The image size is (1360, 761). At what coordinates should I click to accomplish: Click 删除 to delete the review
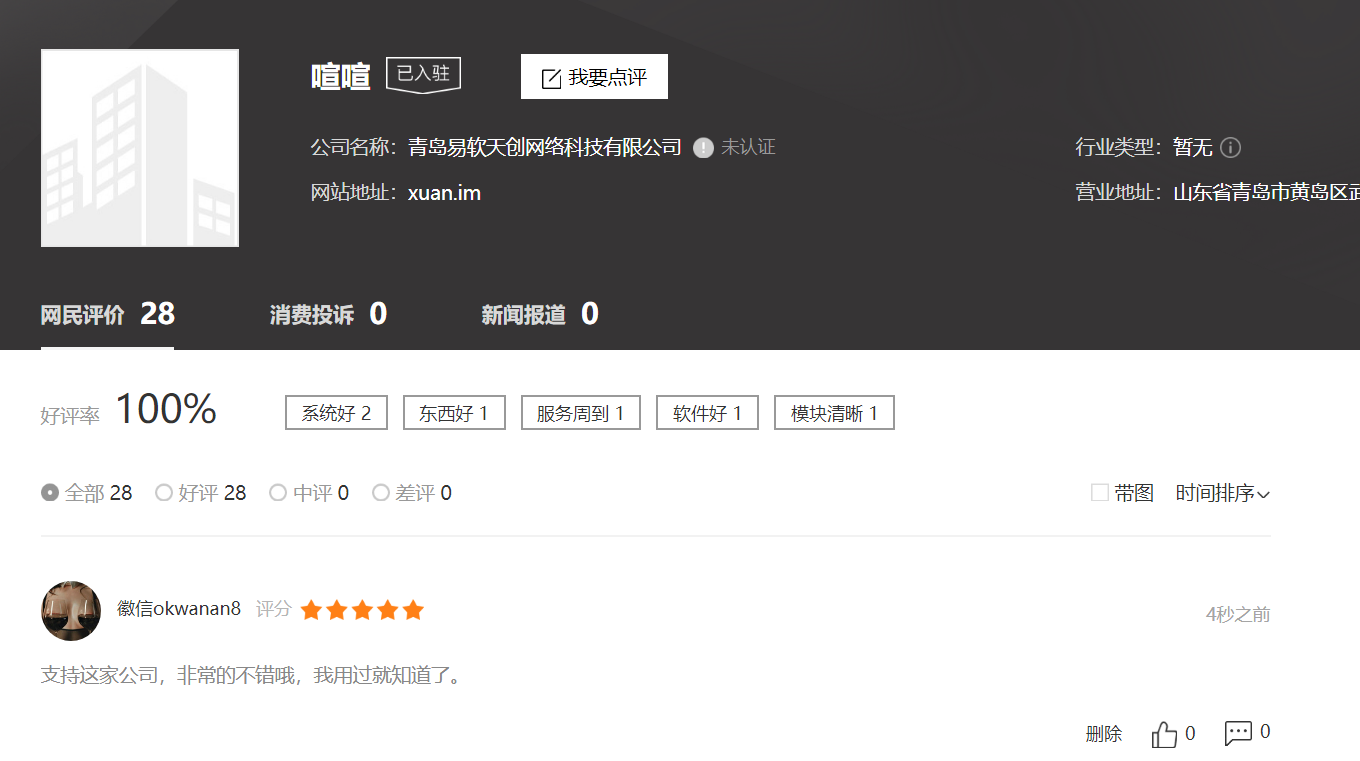point(1104,734)
